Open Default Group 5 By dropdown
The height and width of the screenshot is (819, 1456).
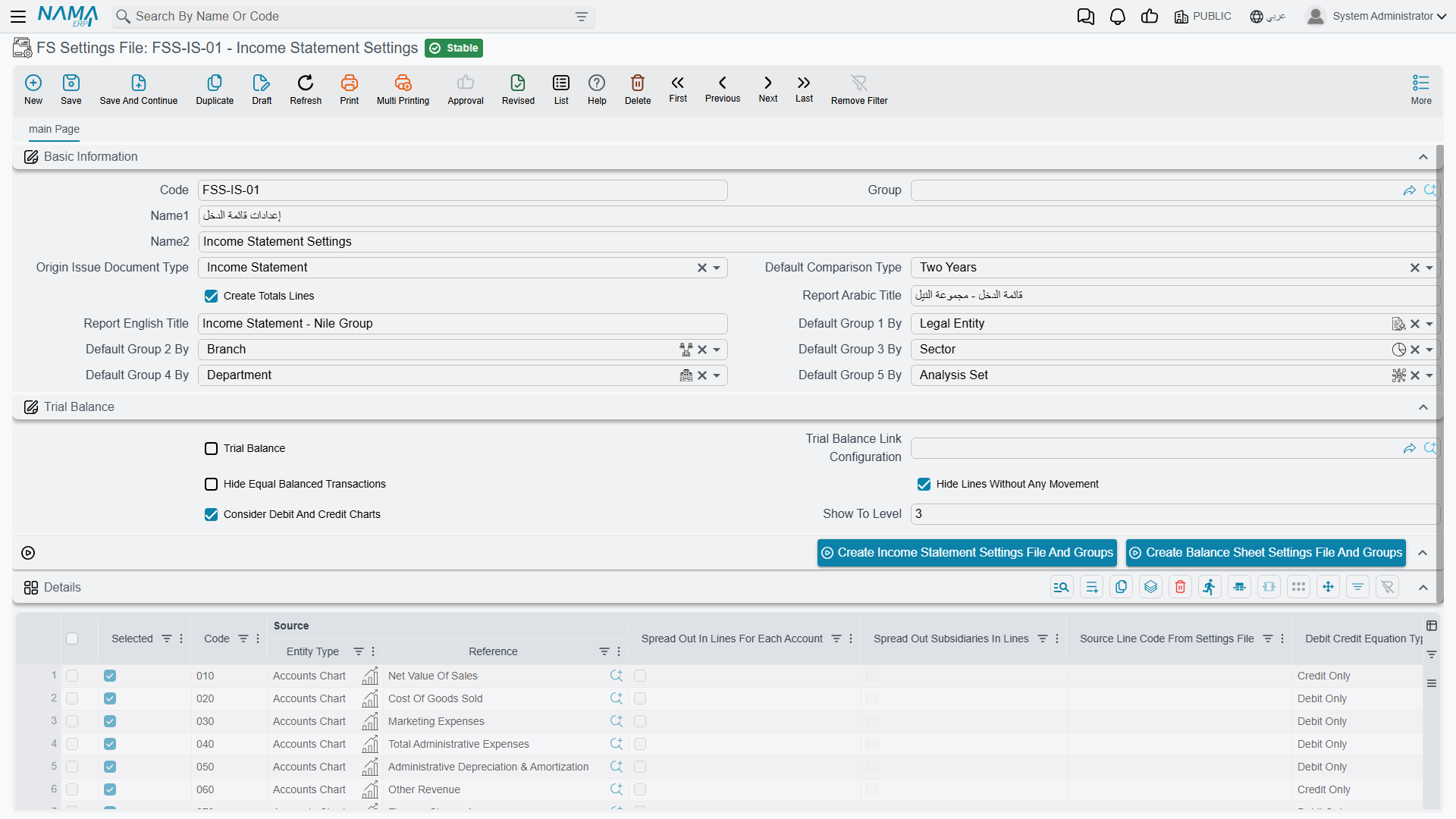tap(1429, 375)
